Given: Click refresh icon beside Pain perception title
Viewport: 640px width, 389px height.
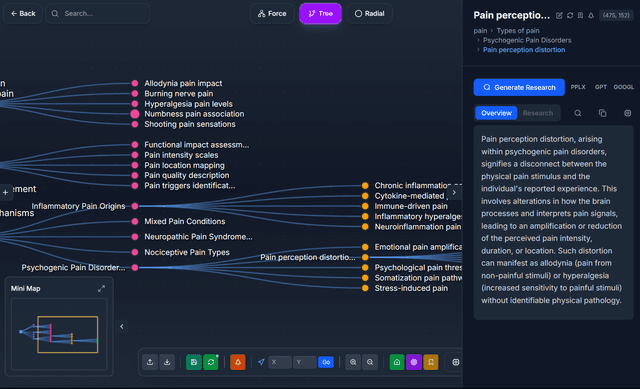Looking at the screenshot, I should (570, 16).
